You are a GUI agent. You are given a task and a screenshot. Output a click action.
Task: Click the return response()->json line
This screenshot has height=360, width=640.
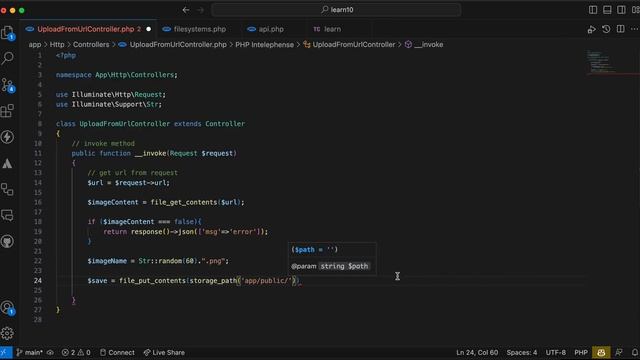(x=185, y=231)
